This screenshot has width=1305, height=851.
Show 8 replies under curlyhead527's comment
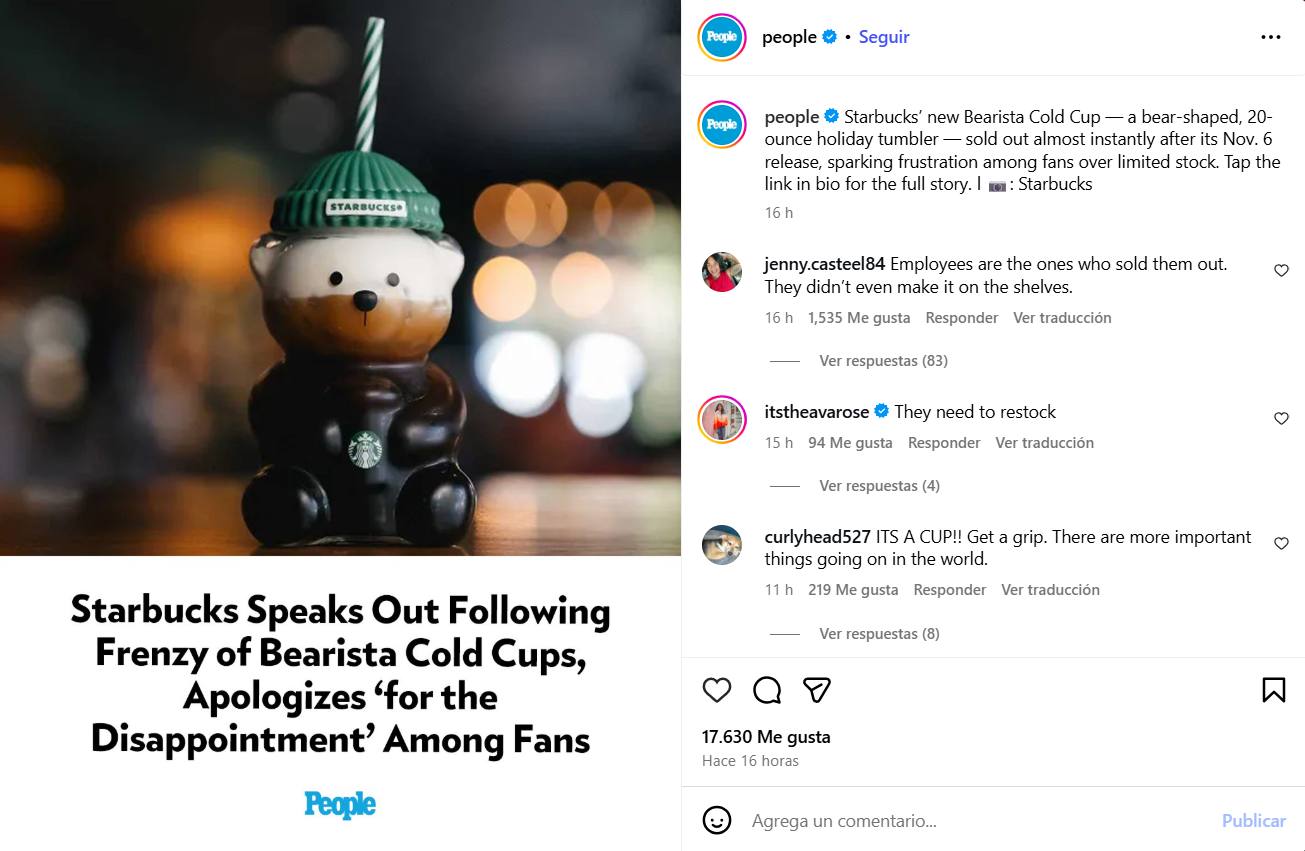point(879,634)
